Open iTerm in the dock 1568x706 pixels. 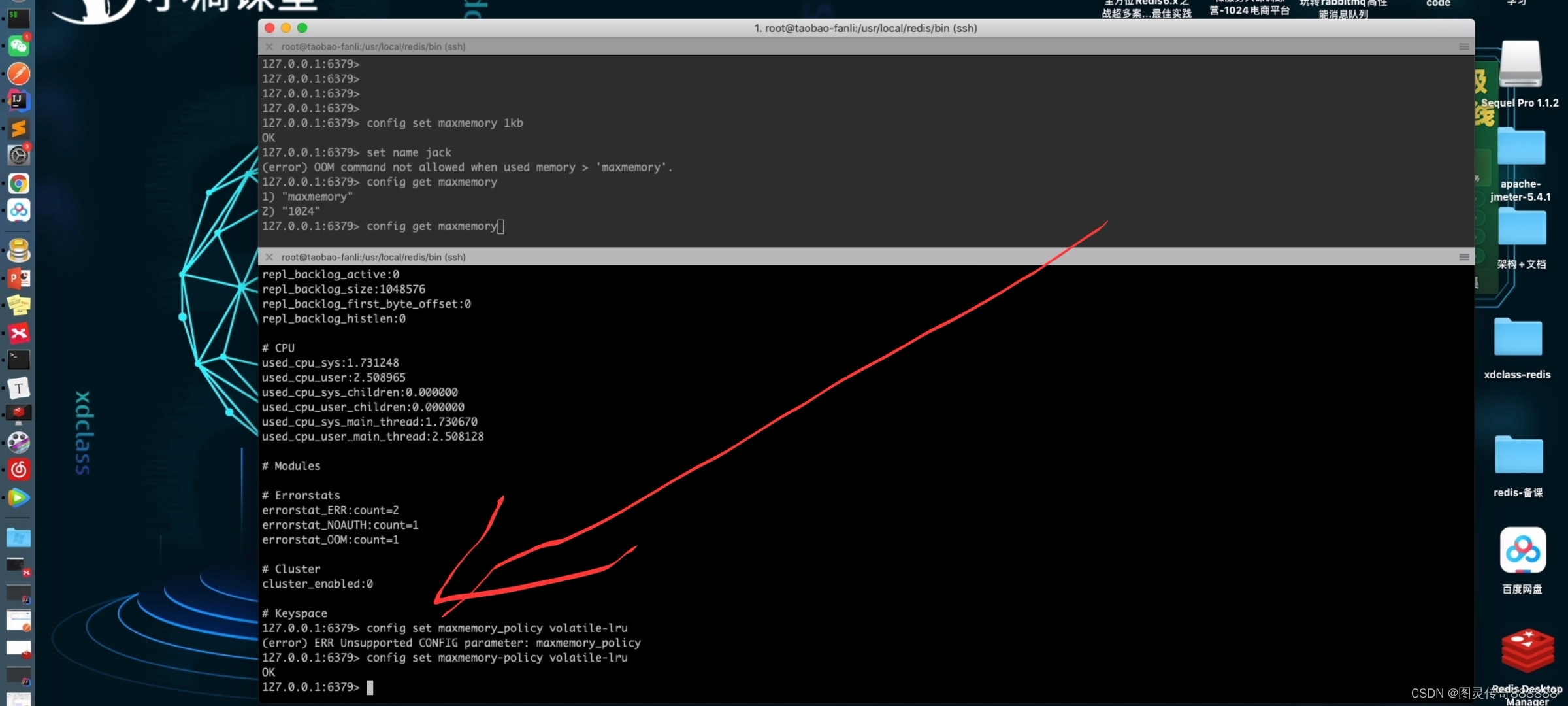pos(18,18)
